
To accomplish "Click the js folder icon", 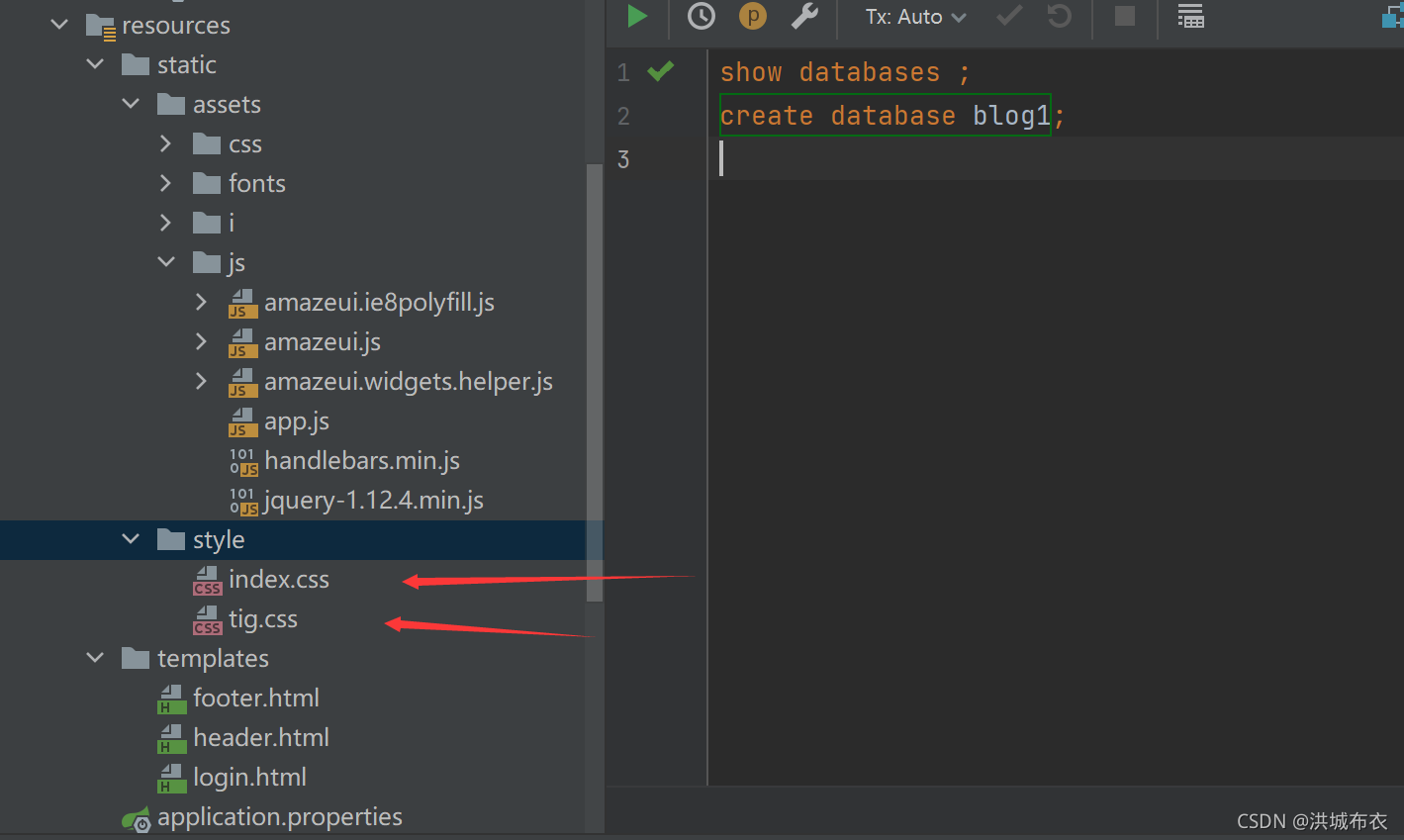I will click(207, 262).
